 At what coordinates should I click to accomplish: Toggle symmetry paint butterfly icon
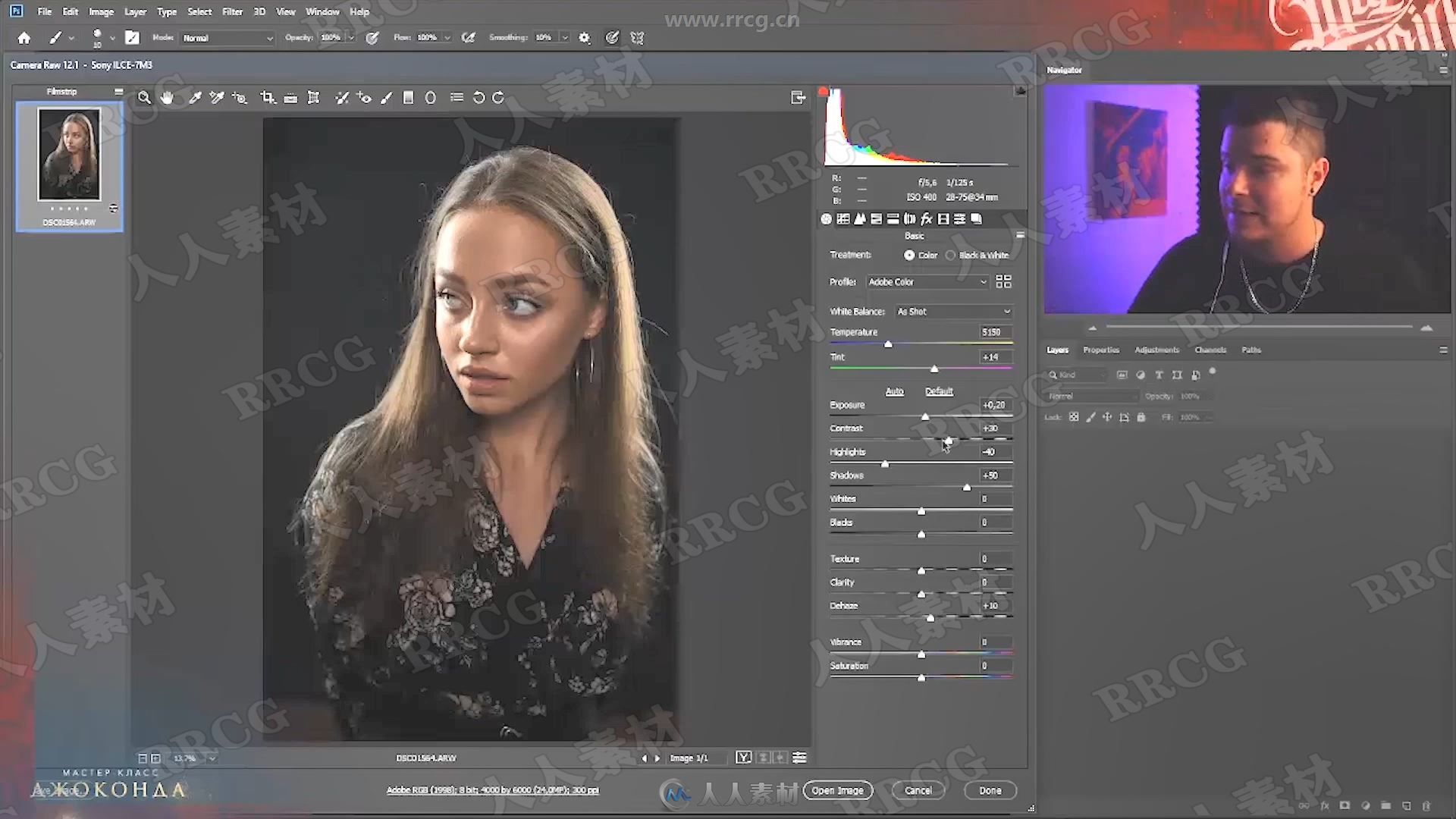coord(637,37)
